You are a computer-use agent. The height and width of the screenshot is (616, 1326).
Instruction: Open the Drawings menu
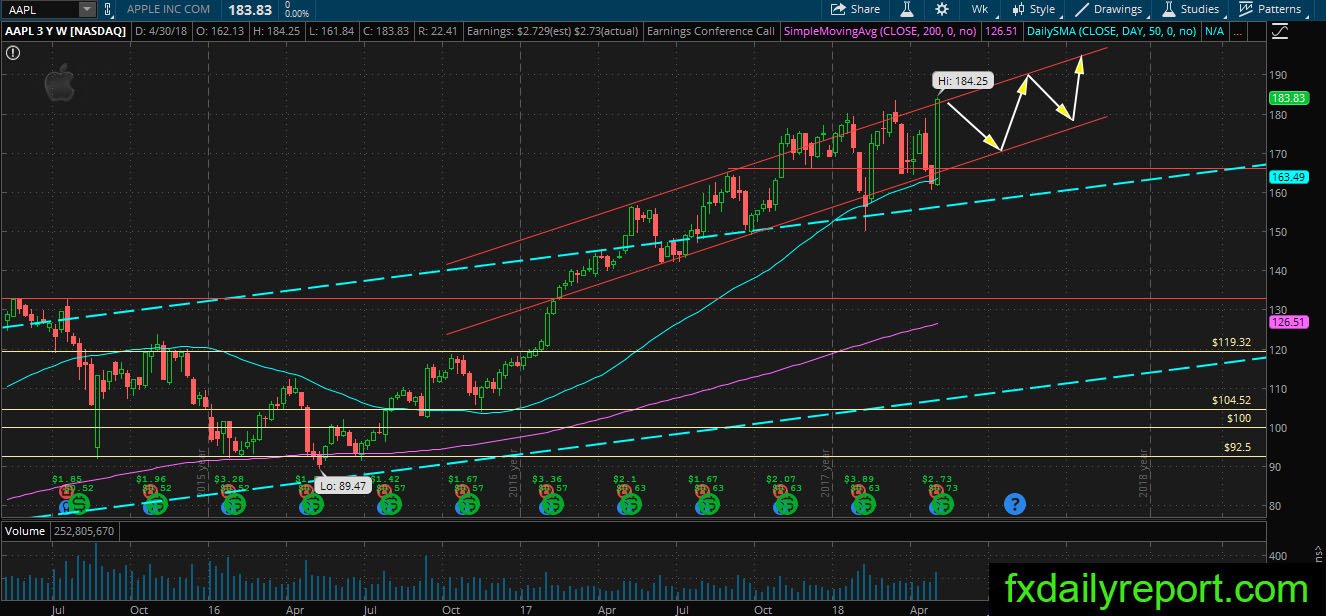(1110, 9)
